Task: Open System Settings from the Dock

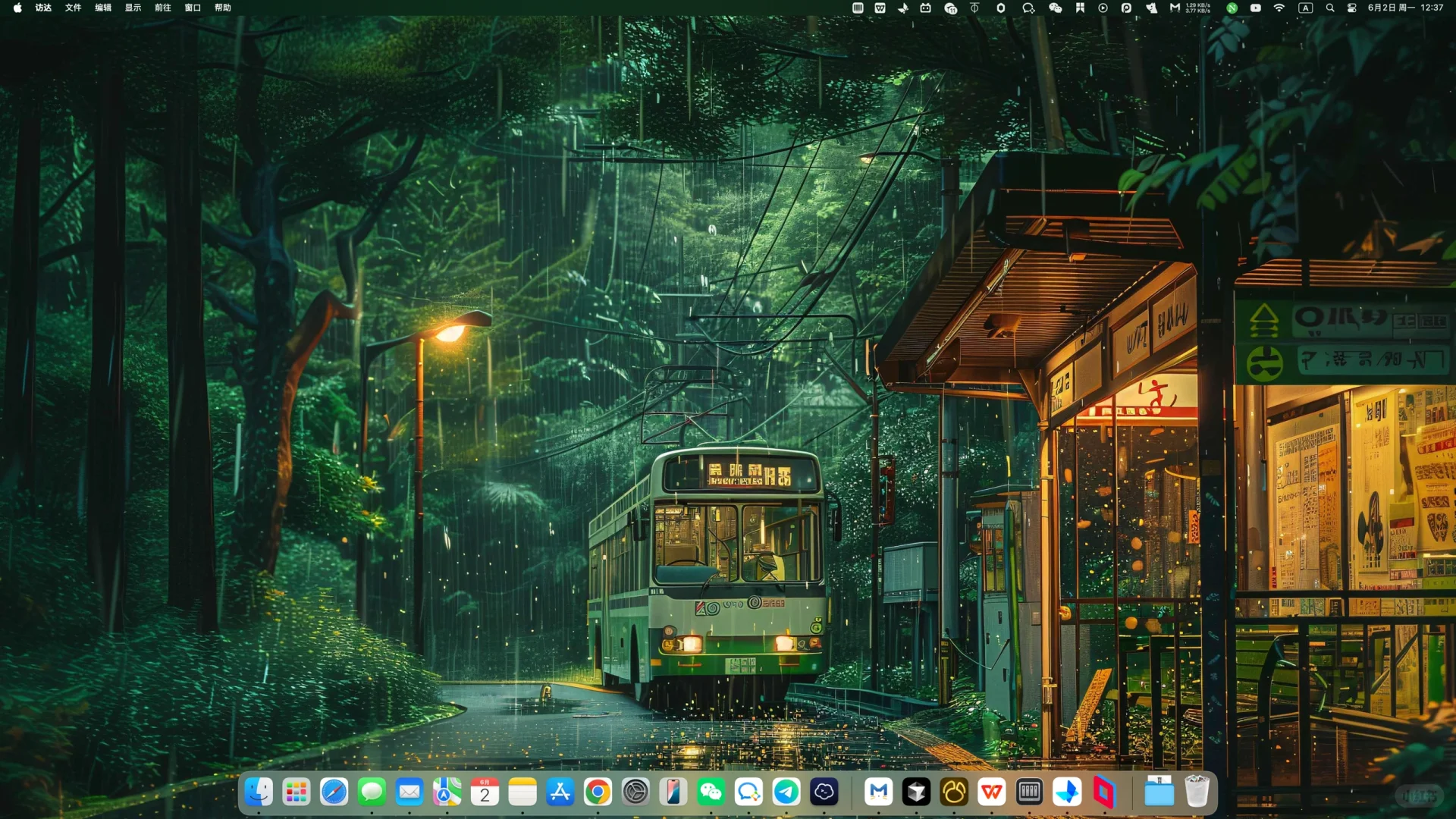Action: [635, 792]
